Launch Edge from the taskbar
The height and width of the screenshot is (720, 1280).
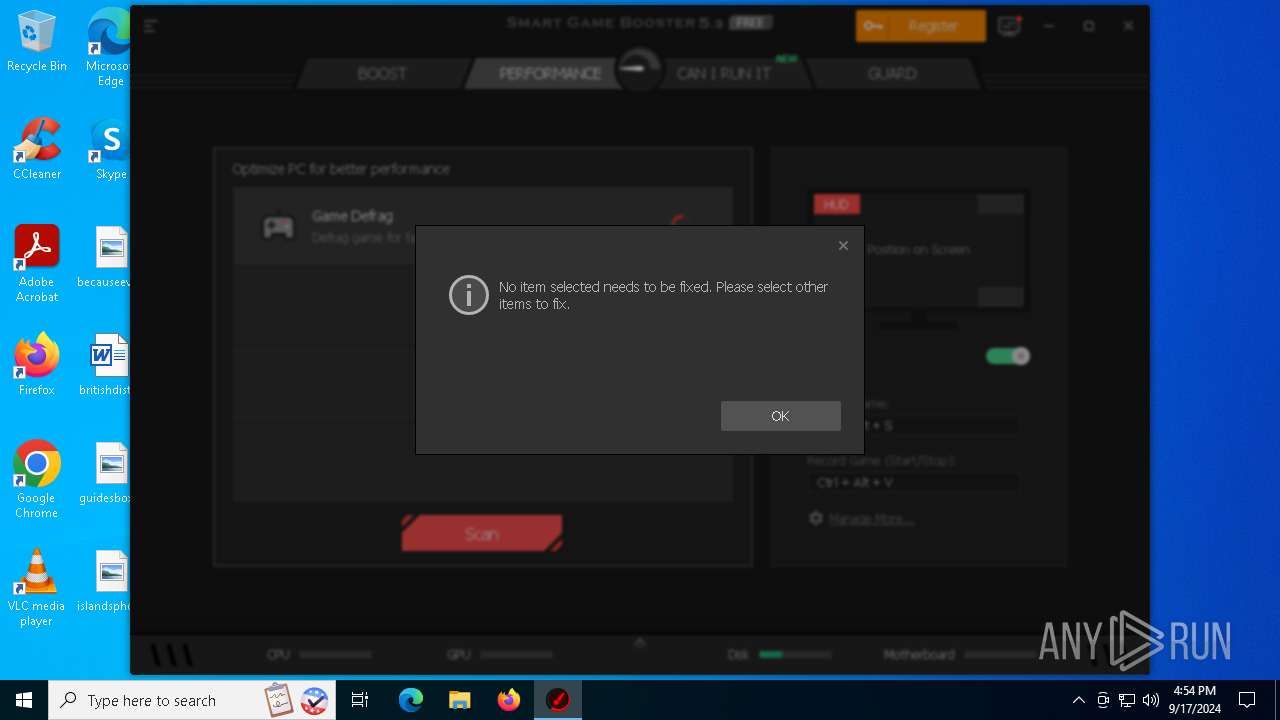(411, 700)
